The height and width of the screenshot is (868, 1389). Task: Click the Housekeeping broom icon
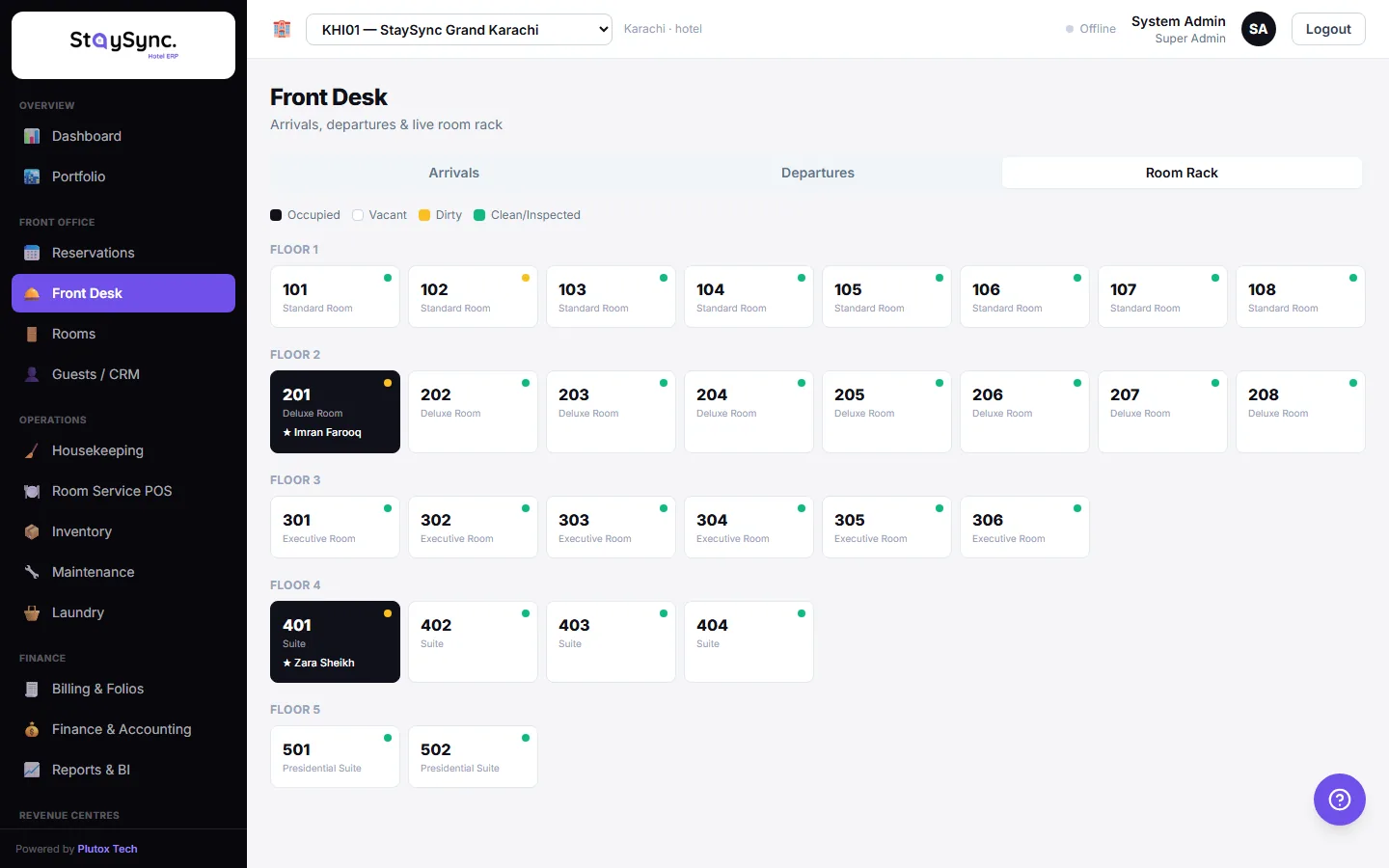click(32, 450)
